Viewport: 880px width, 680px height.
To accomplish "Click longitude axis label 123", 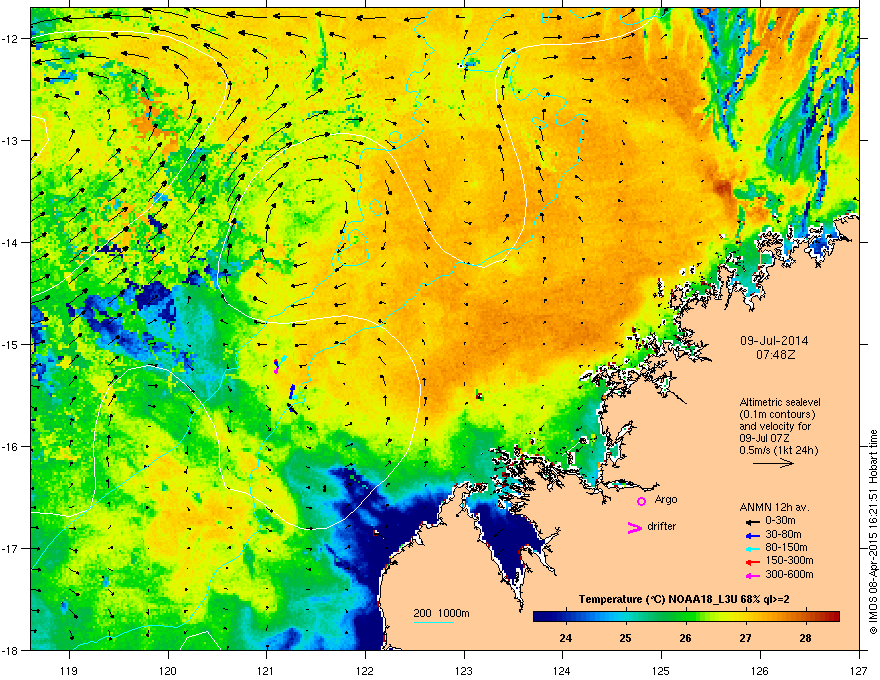I will click(x=464, y=670).
